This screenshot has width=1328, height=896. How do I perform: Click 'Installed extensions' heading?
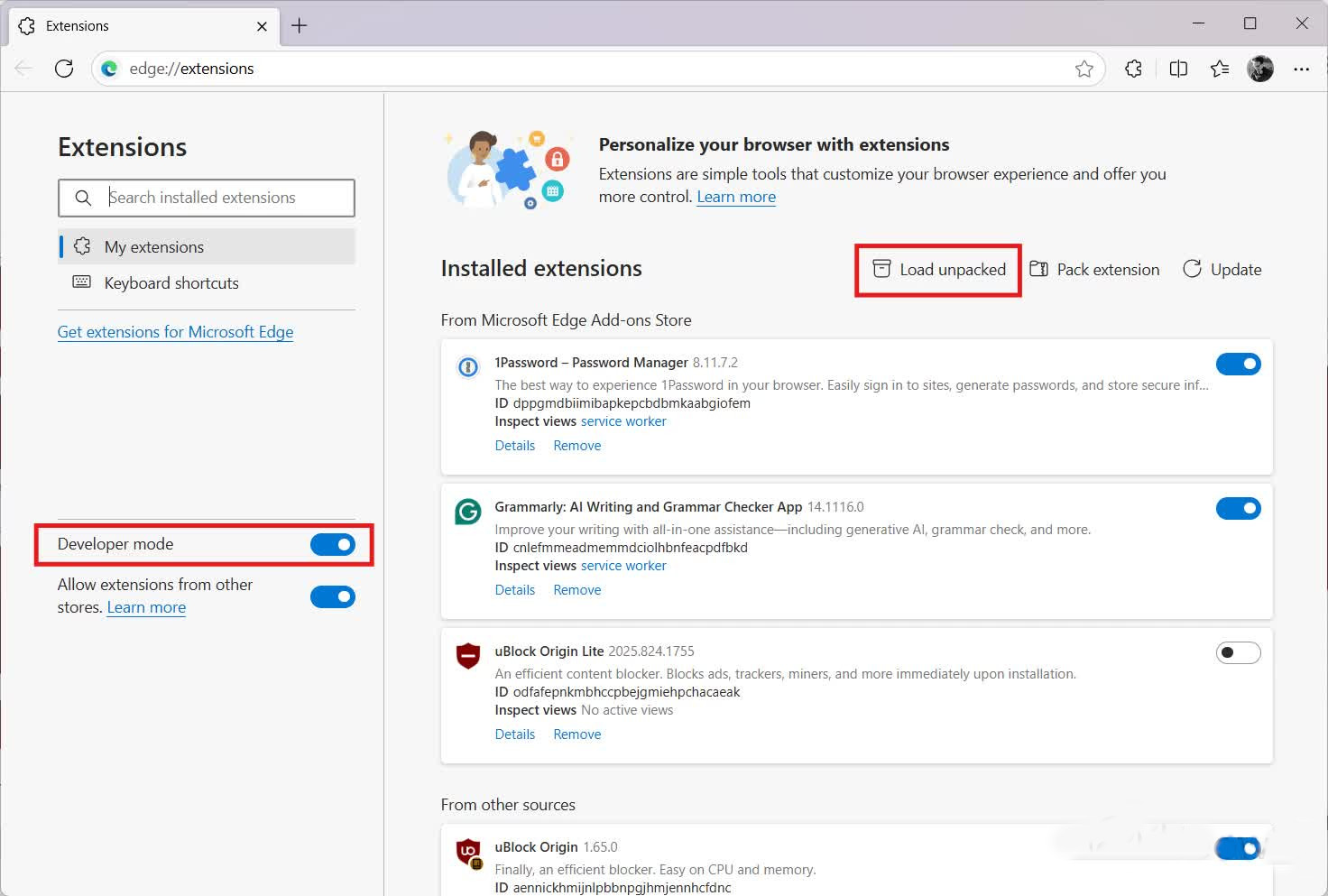(x=541, y=269)
